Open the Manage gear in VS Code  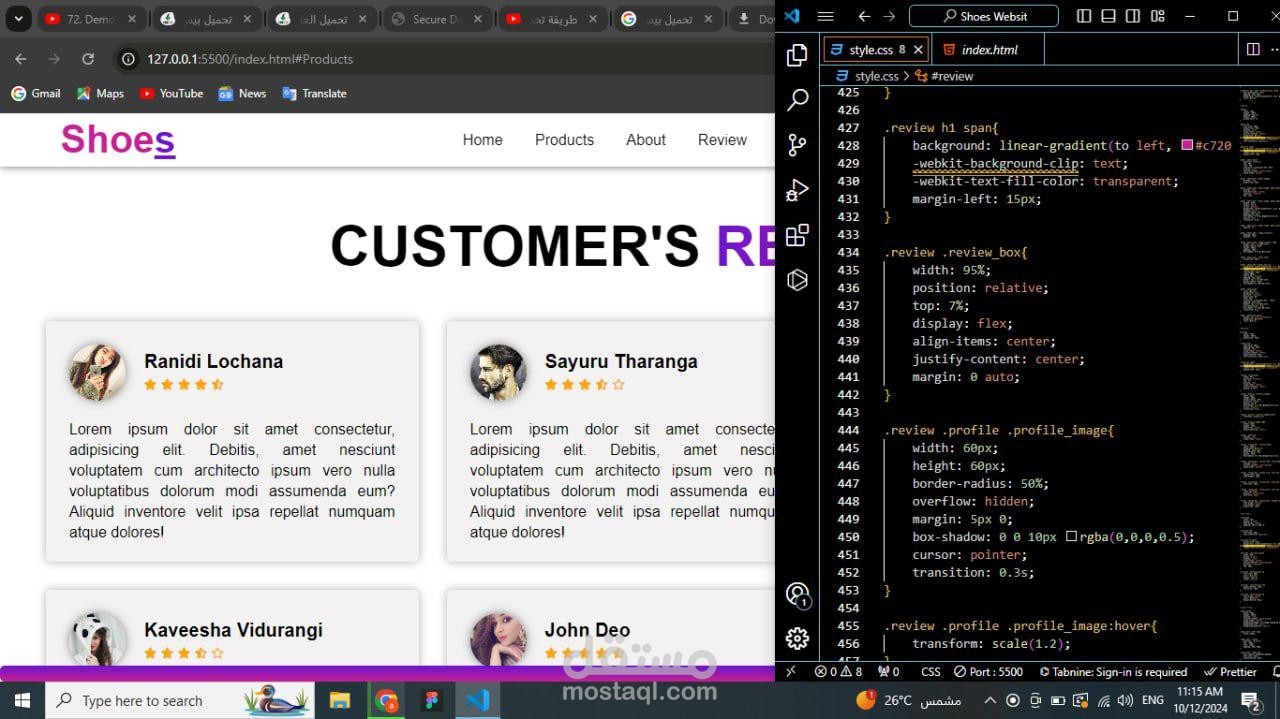pos(797,638)
